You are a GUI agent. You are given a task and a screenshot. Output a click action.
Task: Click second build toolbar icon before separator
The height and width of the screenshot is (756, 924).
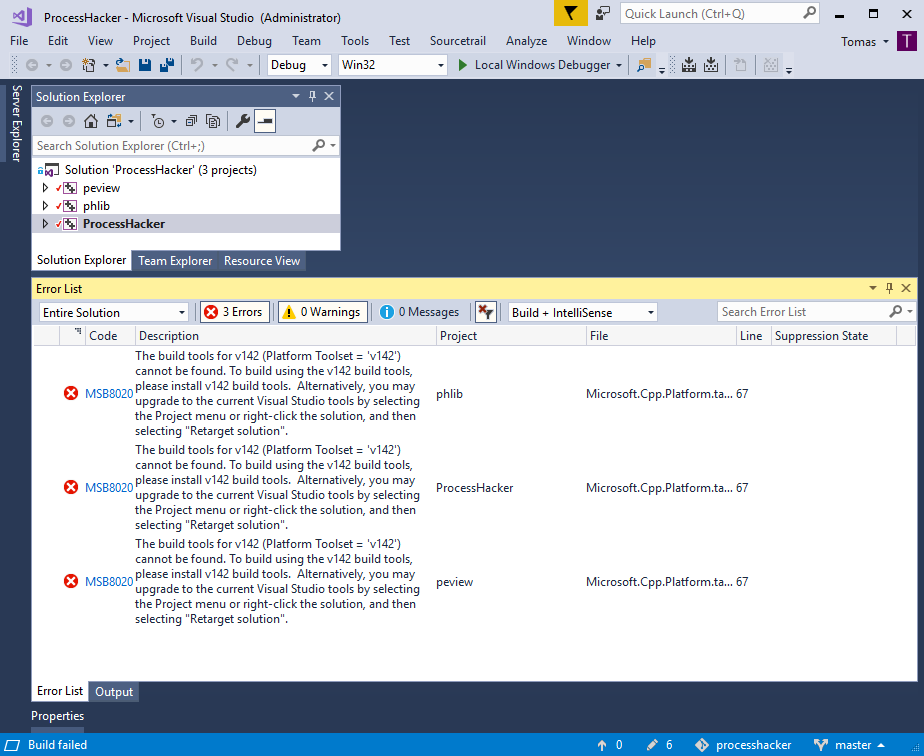point(711,65)
